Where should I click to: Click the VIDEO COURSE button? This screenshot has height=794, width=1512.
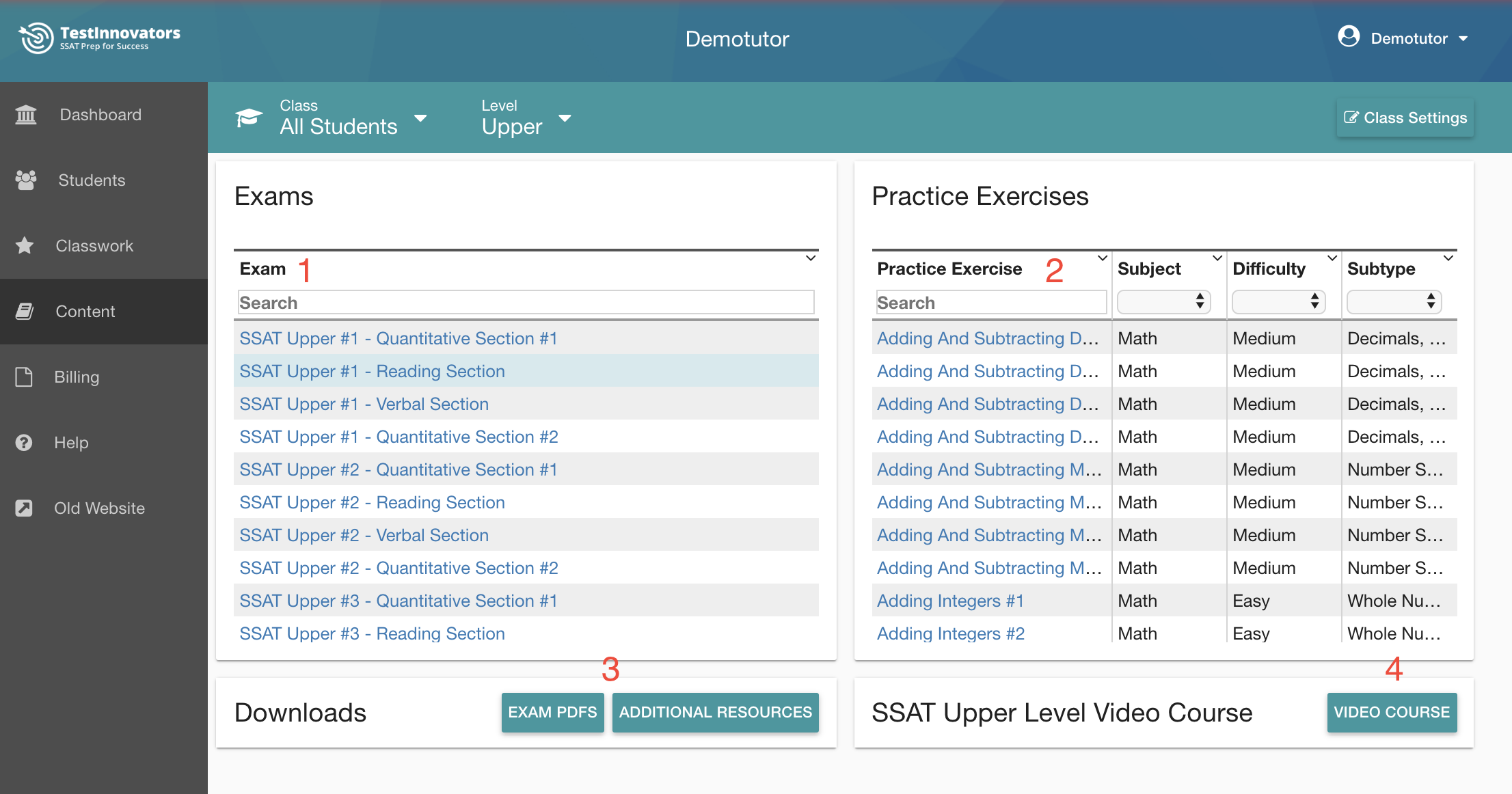pyautogui.click(x=1392, y=712)
